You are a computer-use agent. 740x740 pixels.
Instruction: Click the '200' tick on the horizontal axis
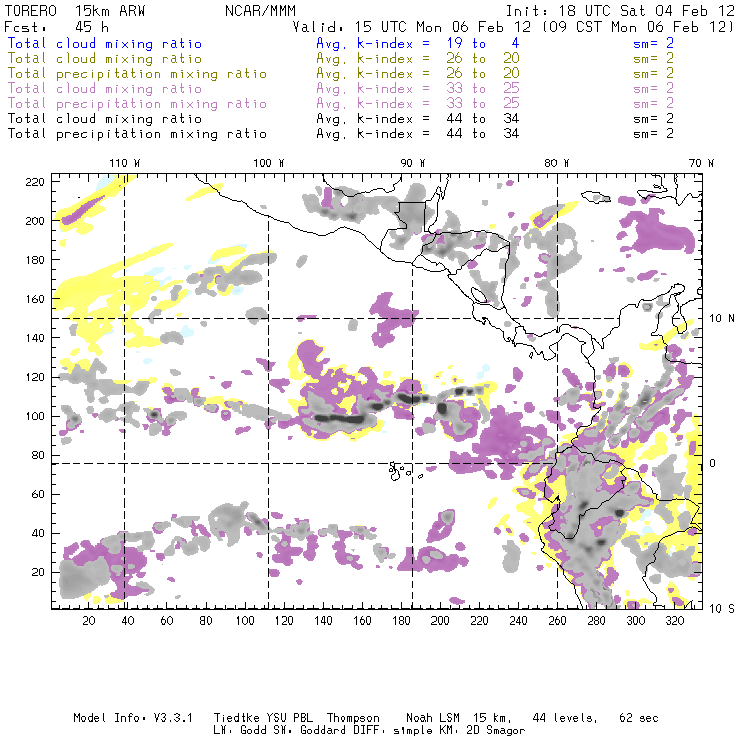click(440, 621)
